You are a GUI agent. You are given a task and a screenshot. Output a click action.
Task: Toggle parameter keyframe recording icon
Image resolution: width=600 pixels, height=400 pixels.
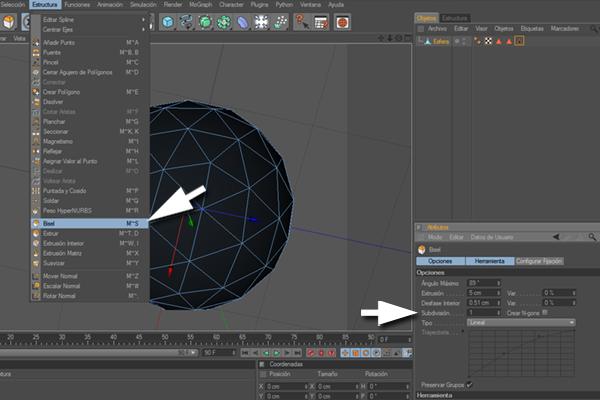377,353
